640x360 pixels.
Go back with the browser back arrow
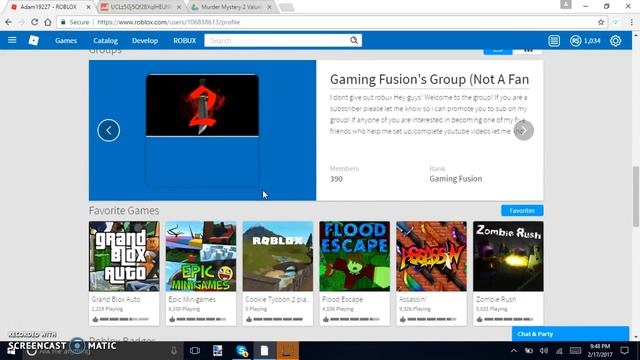[x=9, y=22]
